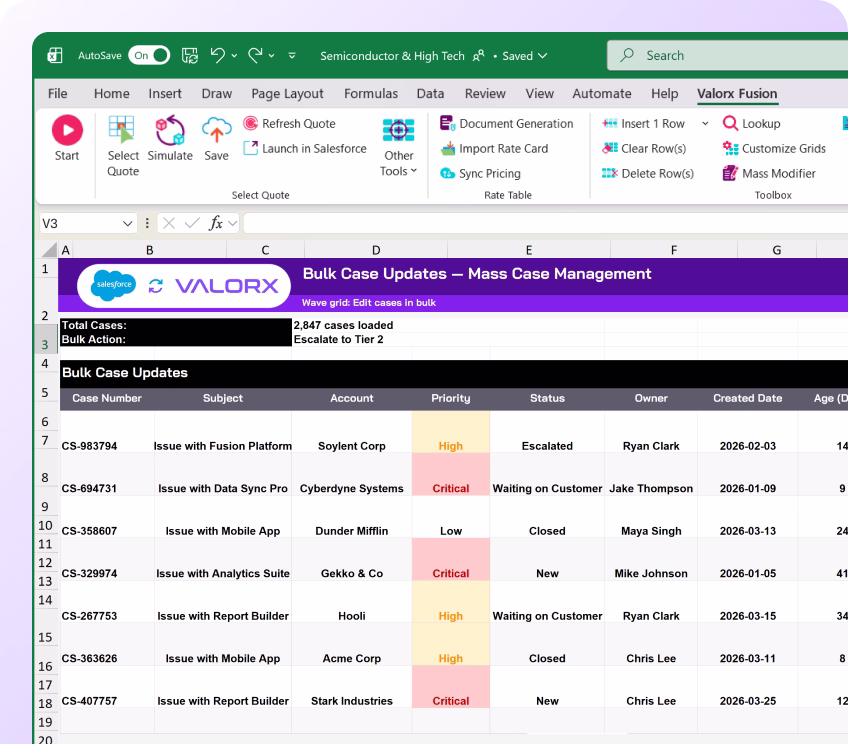Viewport: 848px width, 744px height.
Task: Switch to the Page Layout tab
Action: (x=287, y=94)
